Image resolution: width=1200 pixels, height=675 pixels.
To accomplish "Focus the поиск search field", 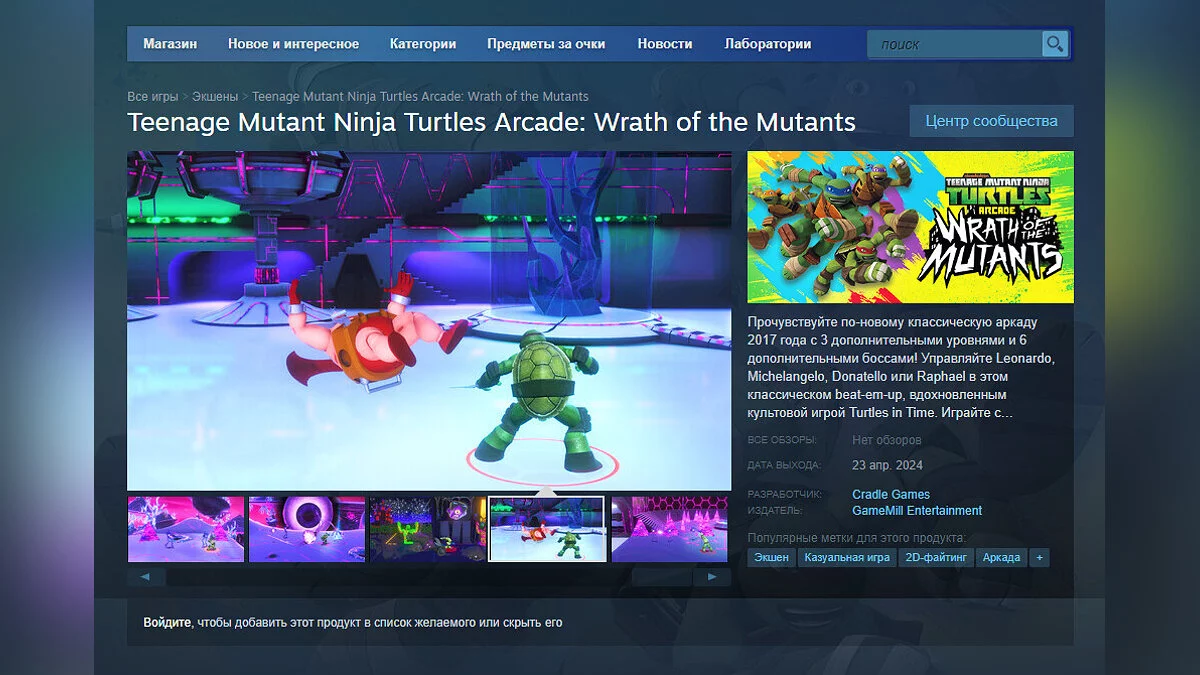I will pyautogui.click(x=955, y=44).
